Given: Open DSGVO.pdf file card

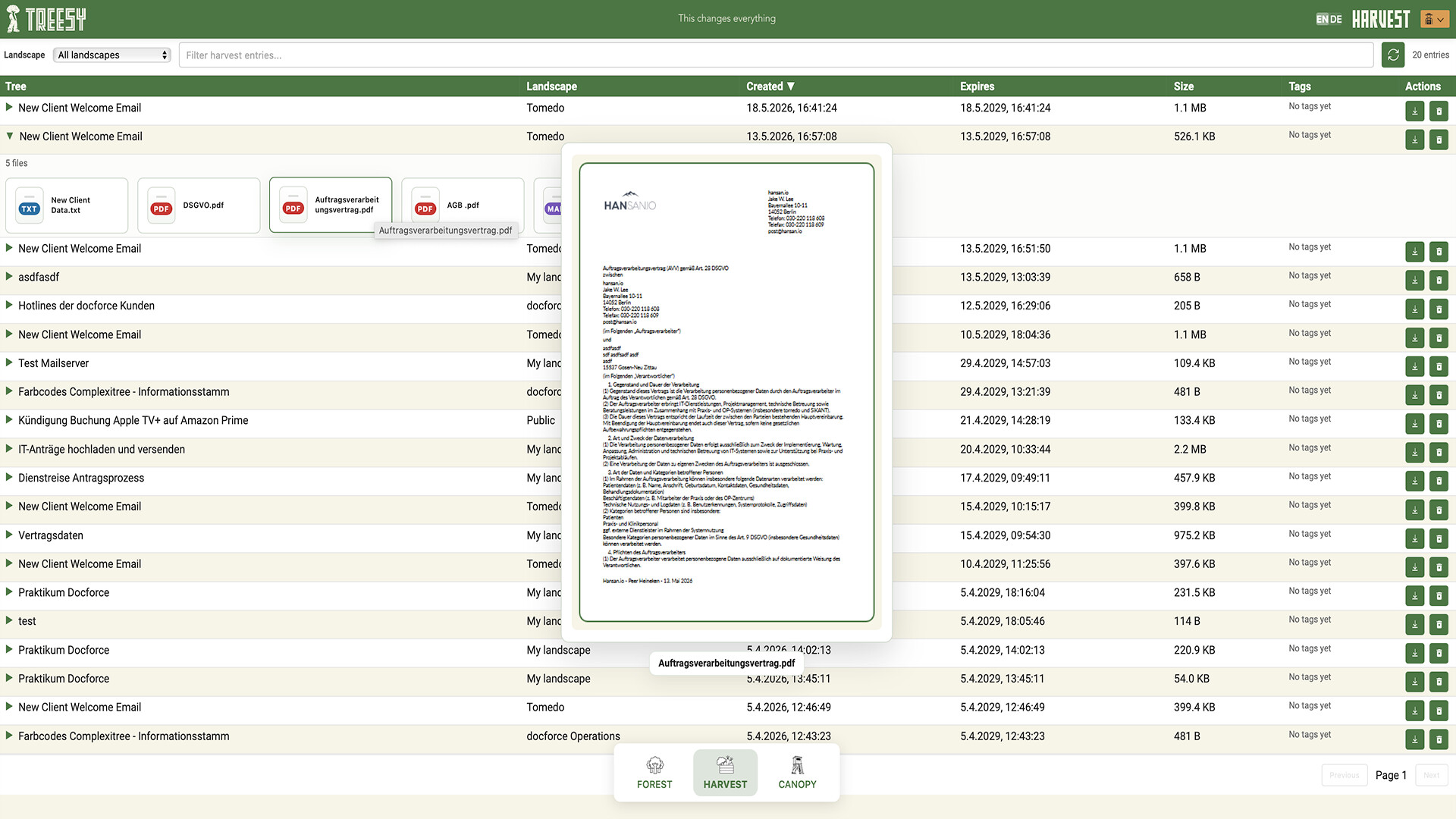Looking at the screenshot, I should [x=199, y=206].
